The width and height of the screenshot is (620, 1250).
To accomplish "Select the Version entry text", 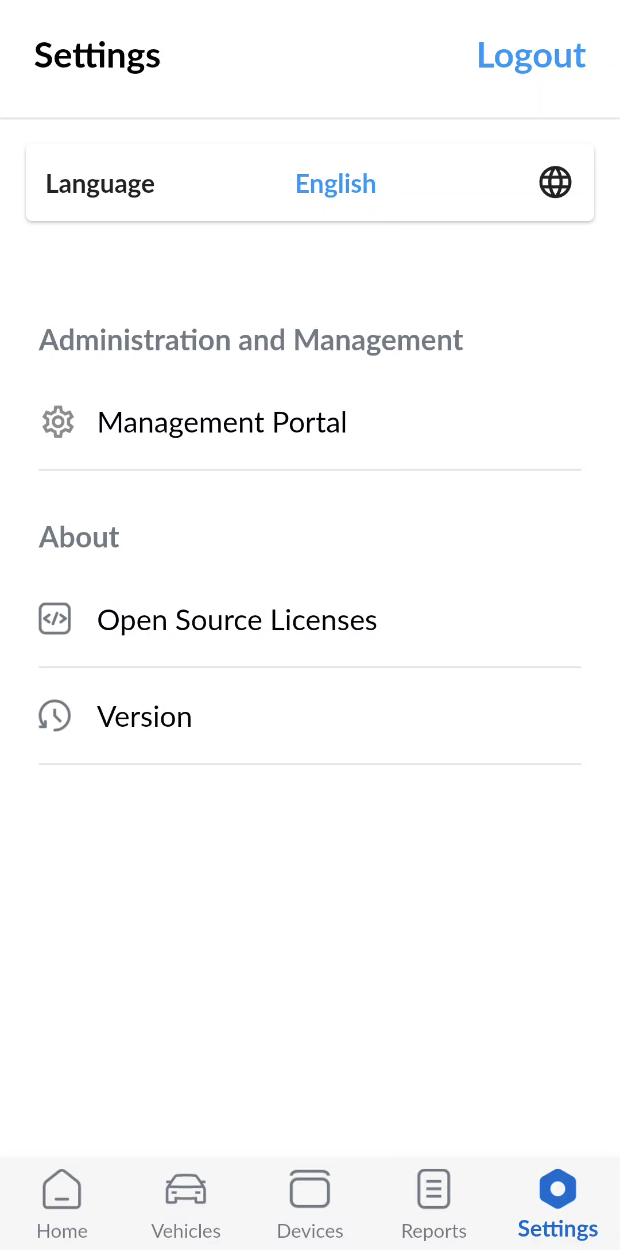I will (x=145, y=717).
